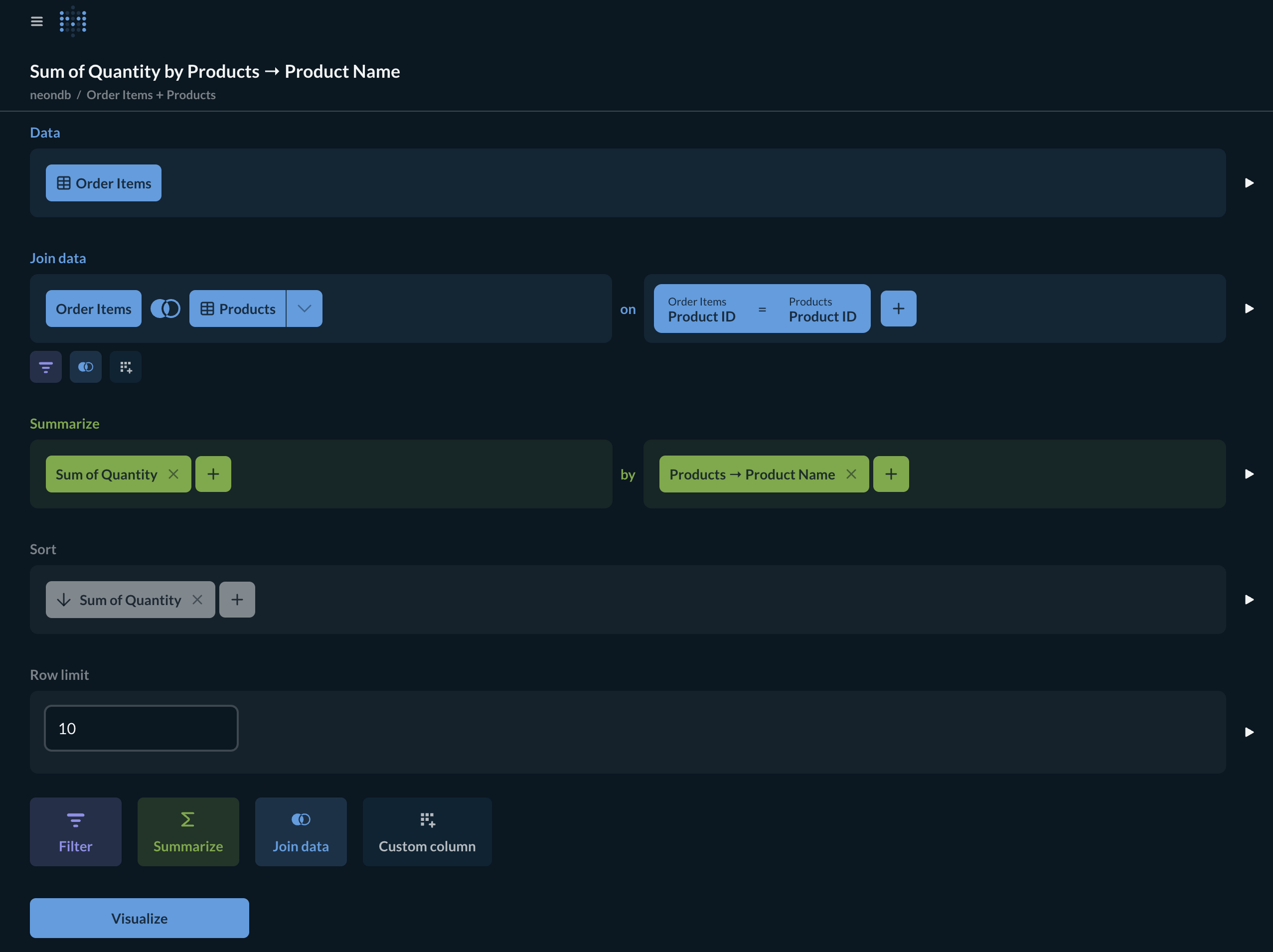Viewport: 1273px width, 952px height.
Task: Select the Custom column icon below the join
Action: click(x=126, y=367)
